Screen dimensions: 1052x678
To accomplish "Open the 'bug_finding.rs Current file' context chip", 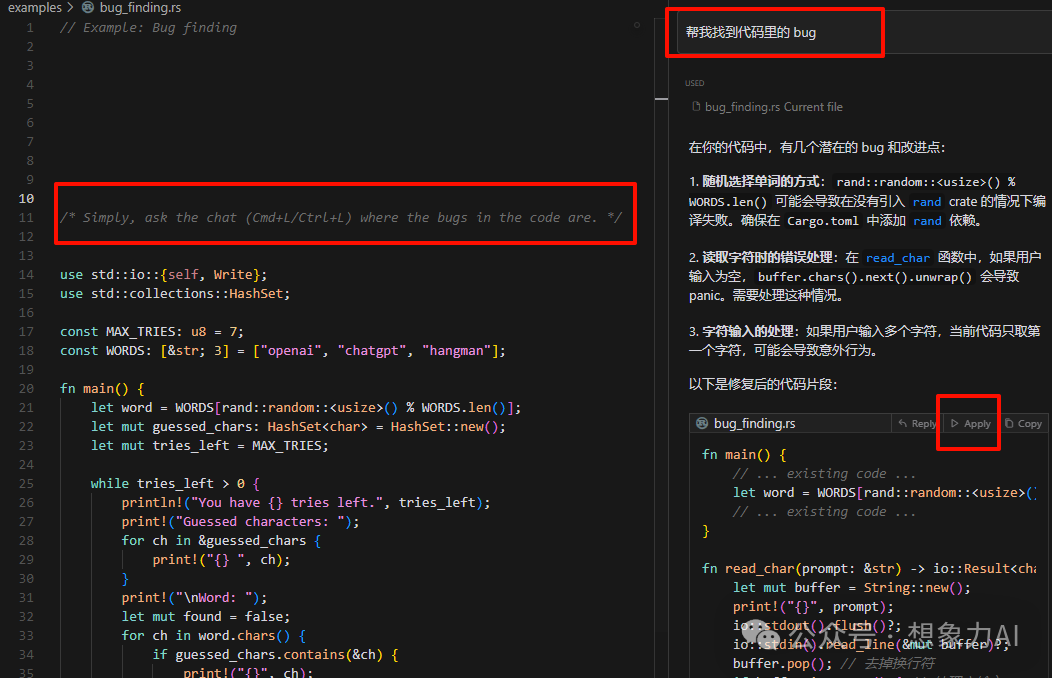I will coord(773,107).
